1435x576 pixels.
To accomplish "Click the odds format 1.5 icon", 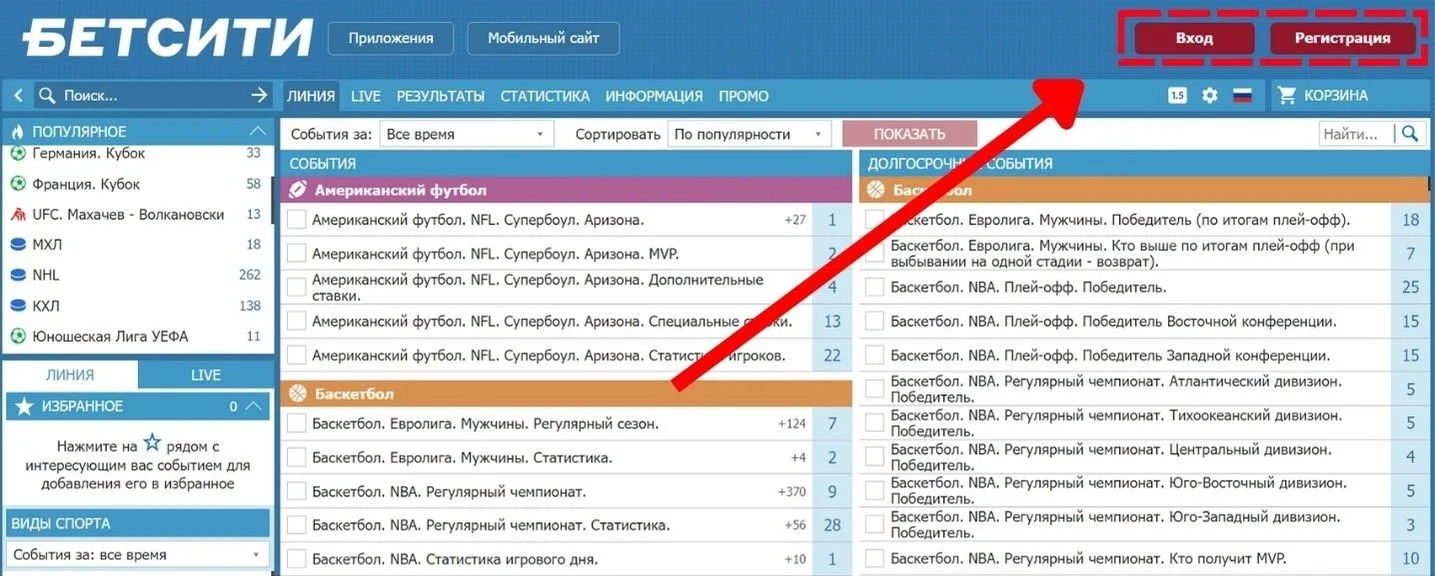I will point(1177,96).
